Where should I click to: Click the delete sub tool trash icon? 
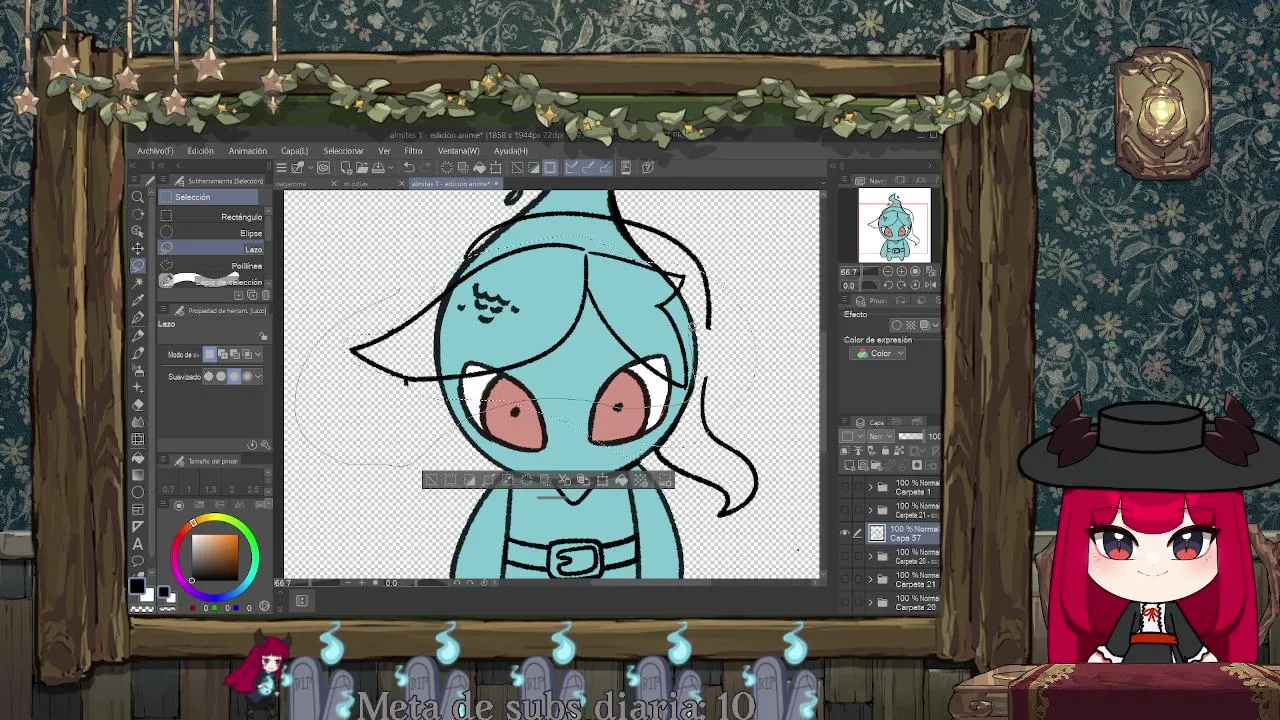(x=265, y=295)
